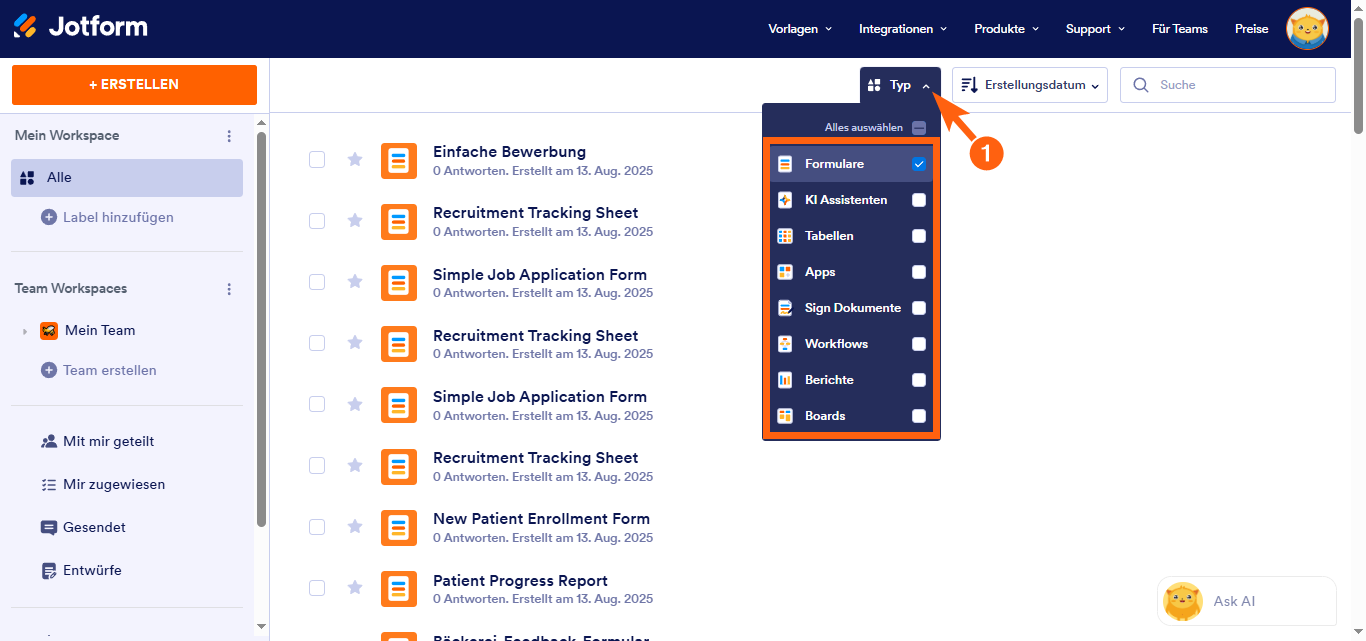Click the Sign Dokumente icon in the dropdown

[785, 308]
